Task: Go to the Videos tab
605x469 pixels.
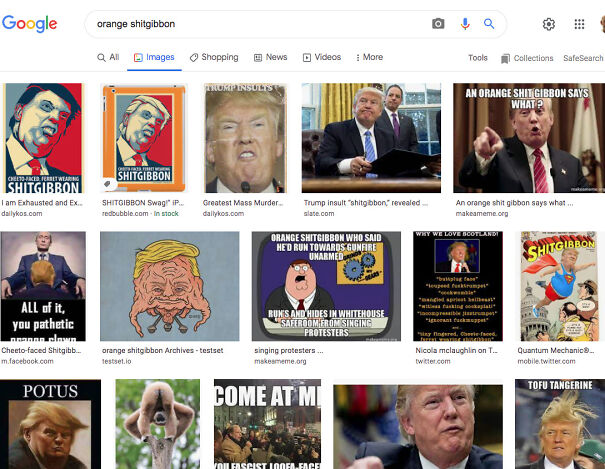Action: click(322, 57)
